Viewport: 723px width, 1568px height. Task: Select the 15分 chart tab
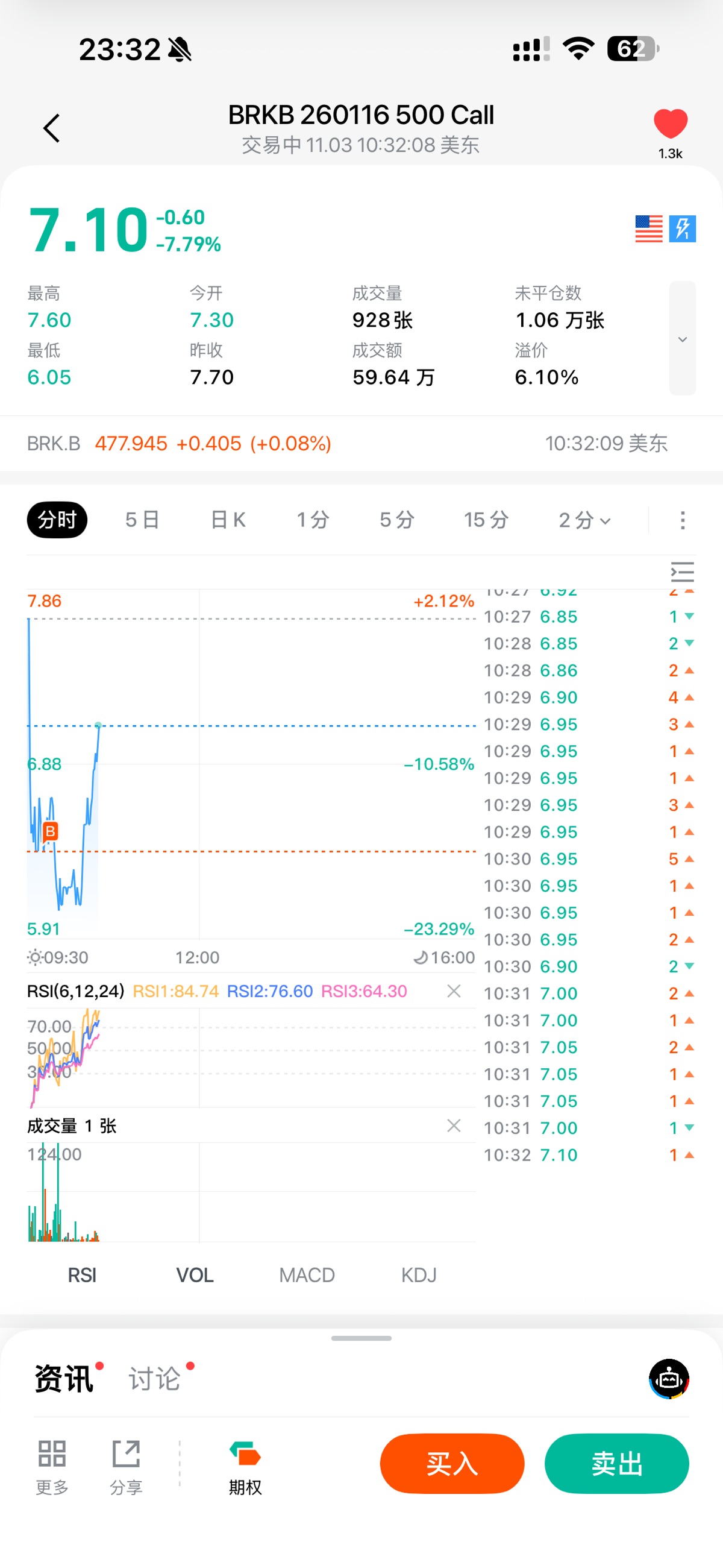coord(486,520)
